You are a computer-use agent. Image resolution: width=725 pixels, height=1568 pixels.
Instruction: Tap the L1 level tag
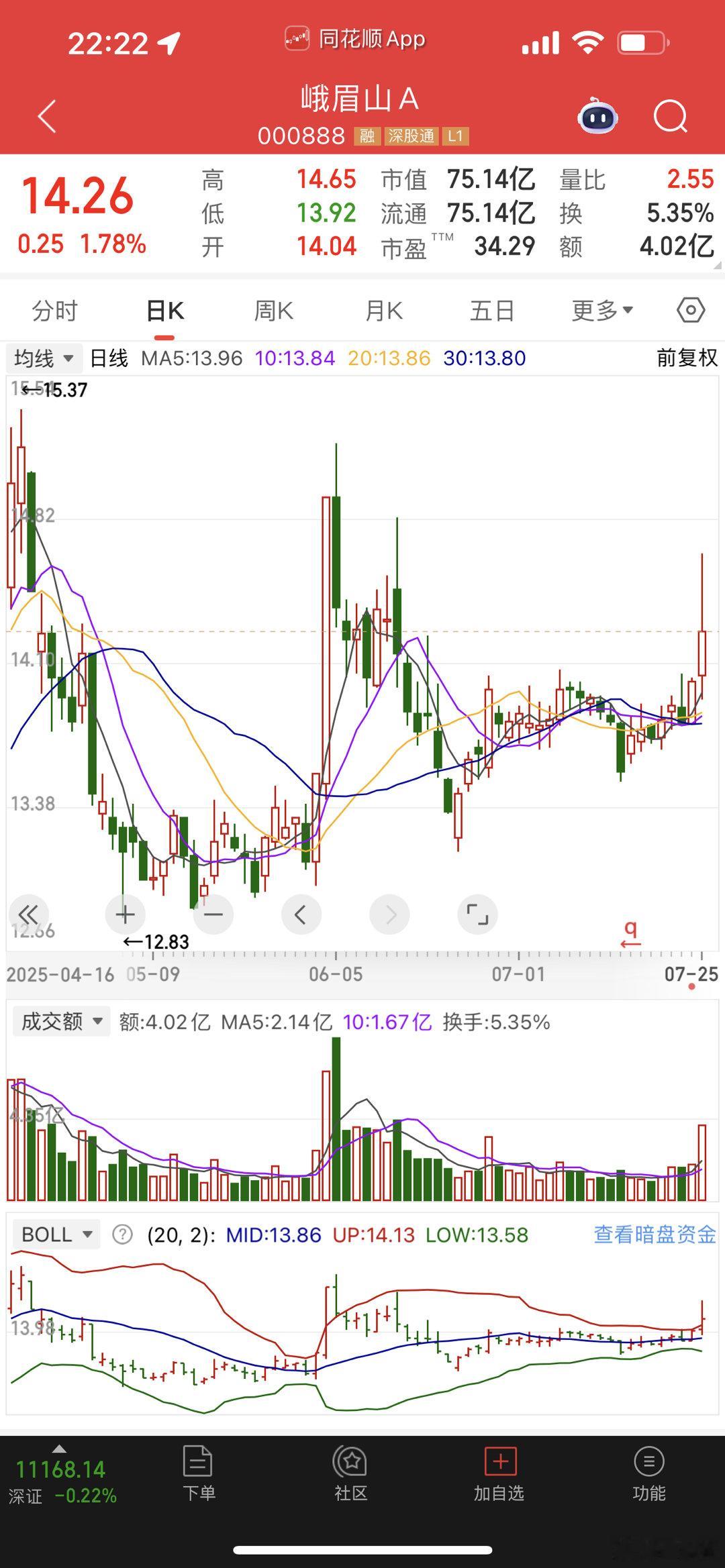coord(455,136)
